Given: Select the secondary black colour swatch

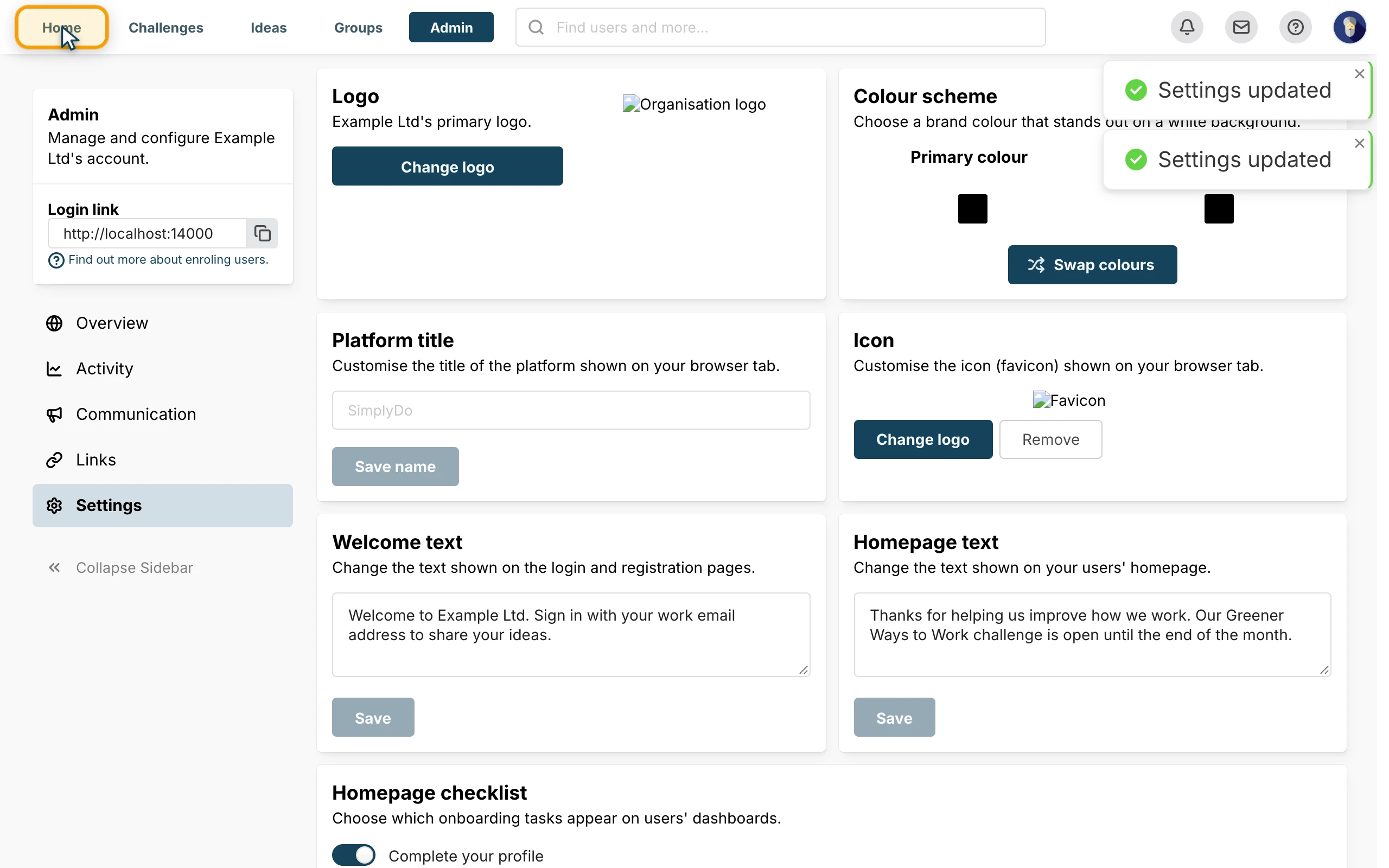Looking at the screenshot, I should [1219, 208].
